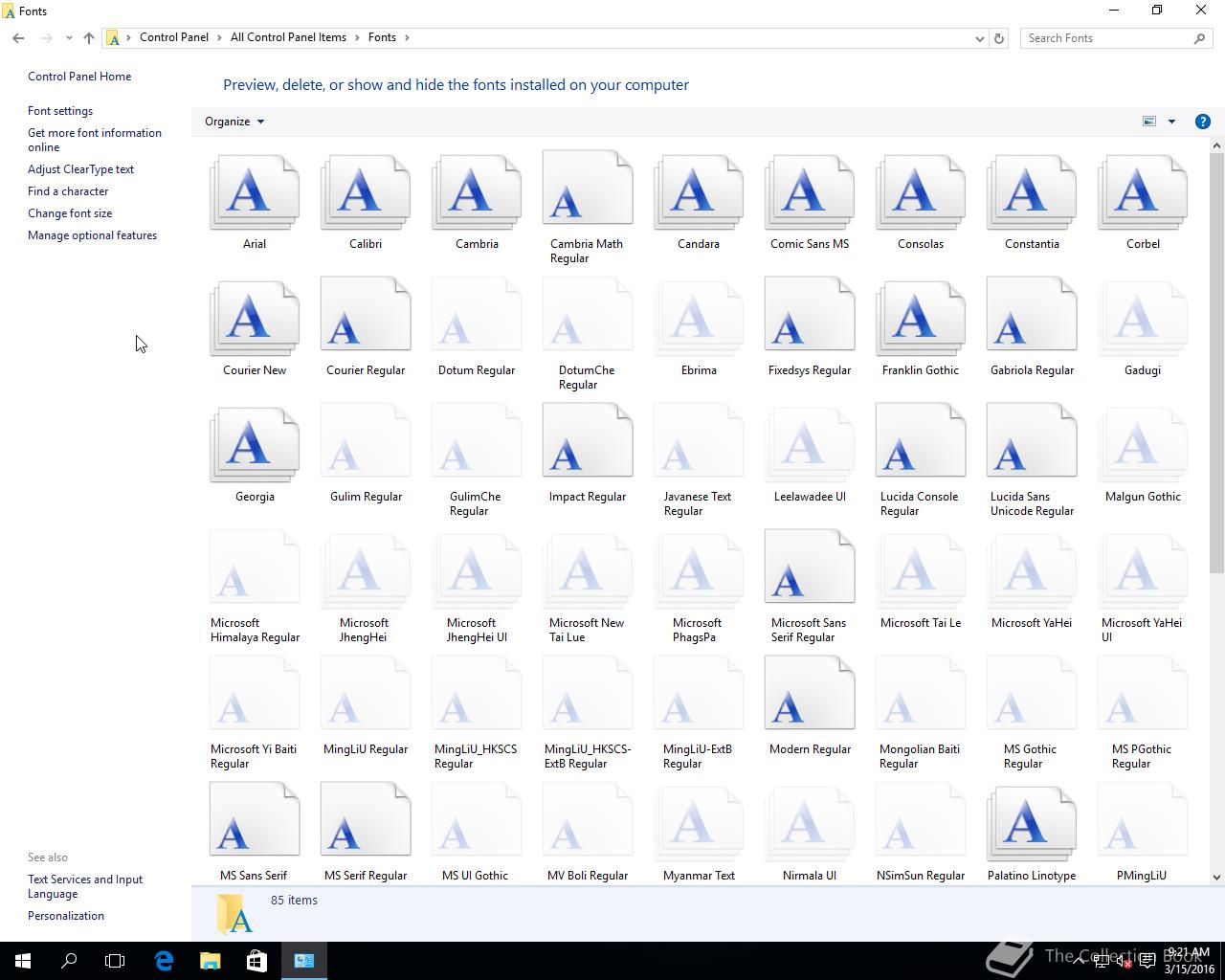Open Manage optional features link

click(92, 235)
